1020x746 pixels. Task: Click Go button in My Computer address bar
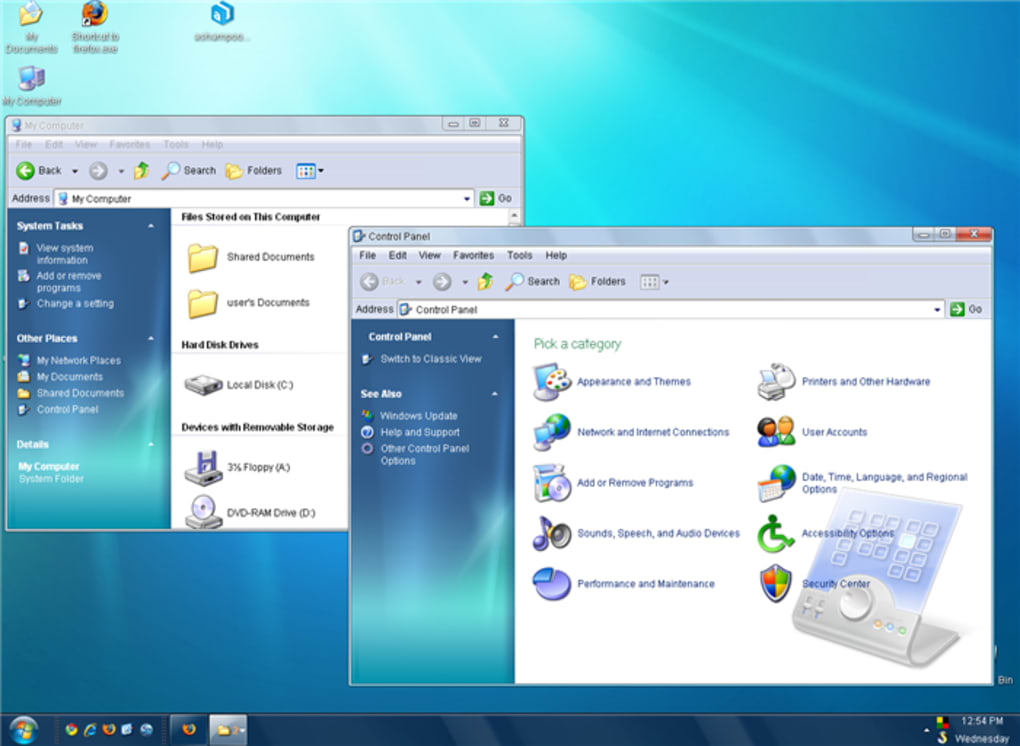click(x=496, y=198)
